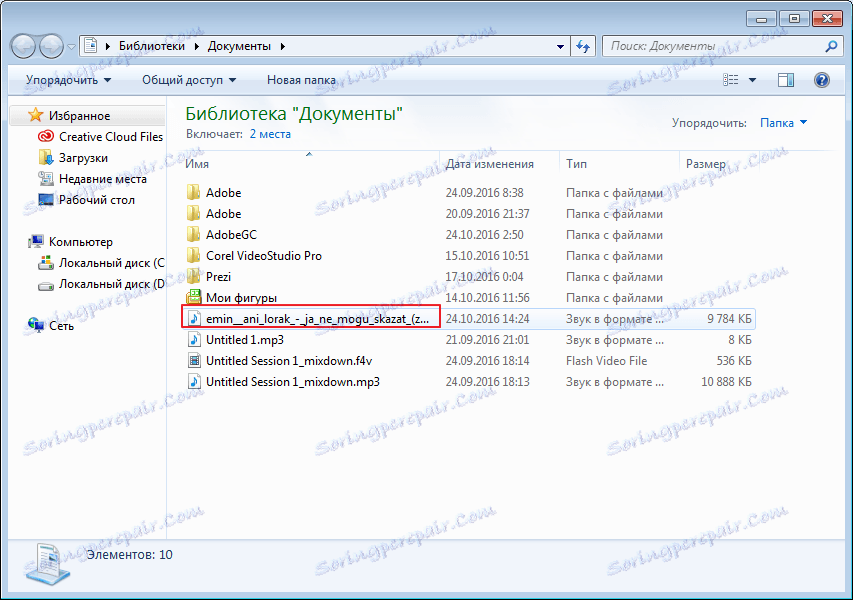This screenshot has height=600, width=853.
Task: Toggle the preview pane icon
Action: 786,81
